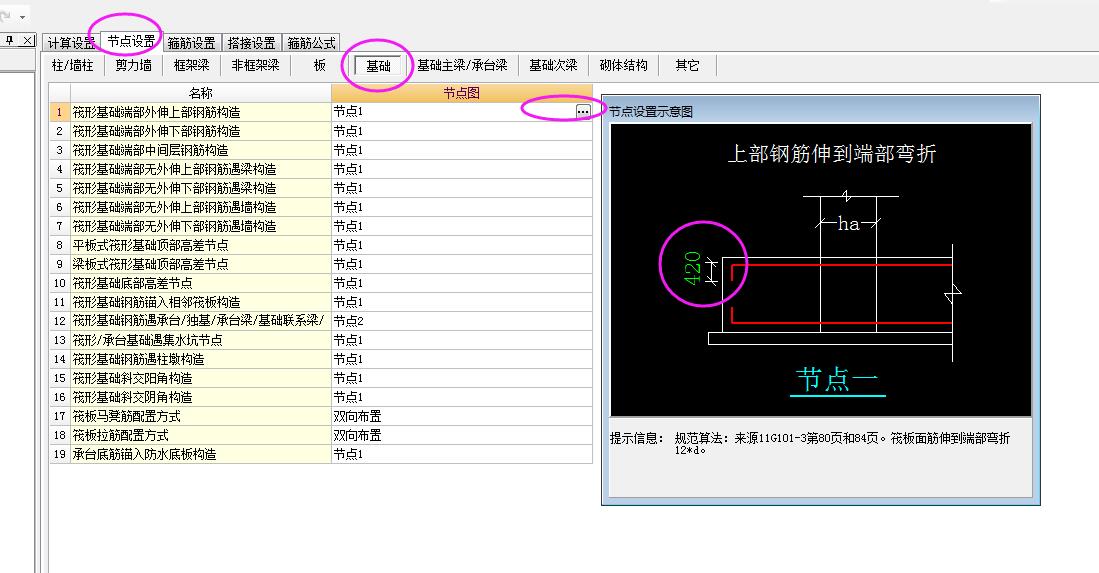Select the 非框架梁 category
Image resolution: width=1099 pixels, height=573 pixels.
[255, 65]
